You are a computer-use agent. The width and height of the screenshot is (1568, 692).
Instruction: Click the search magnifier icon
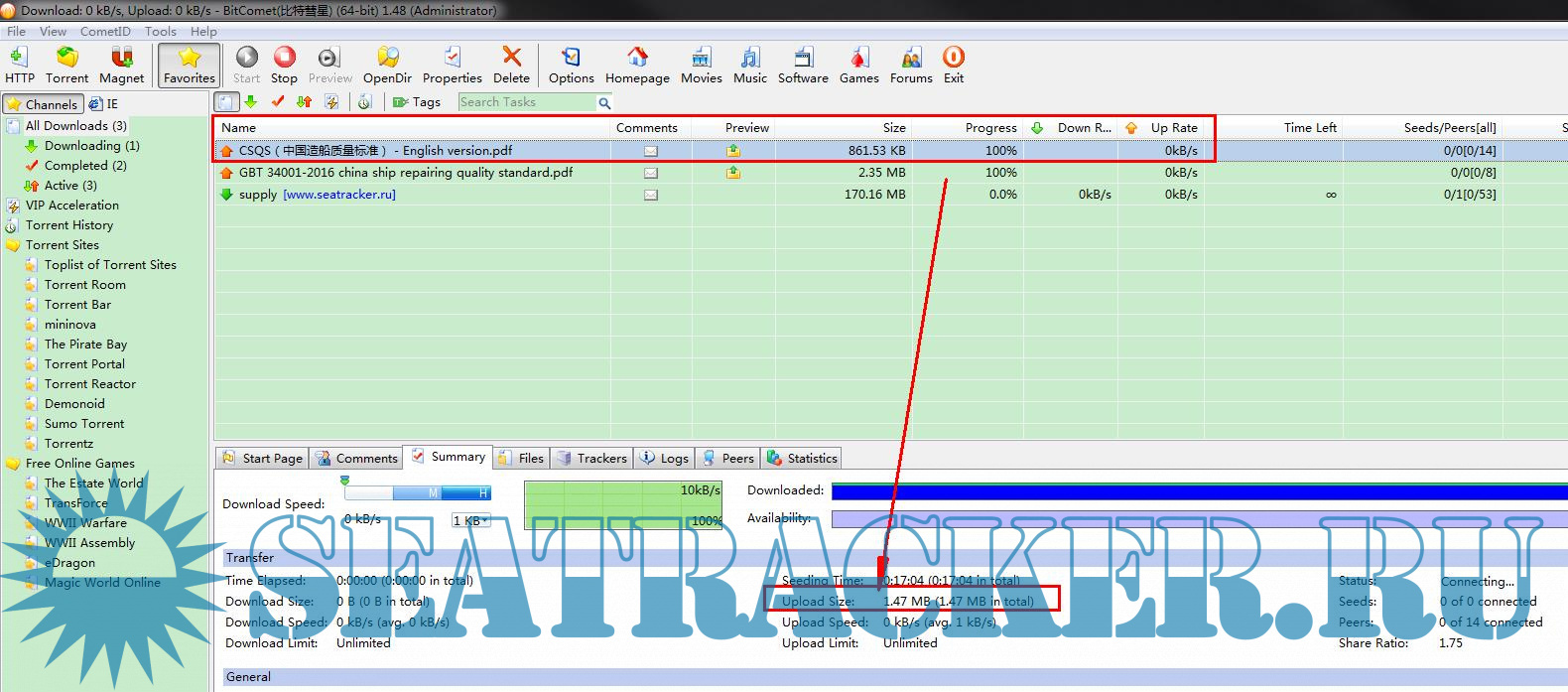[603, 103]
